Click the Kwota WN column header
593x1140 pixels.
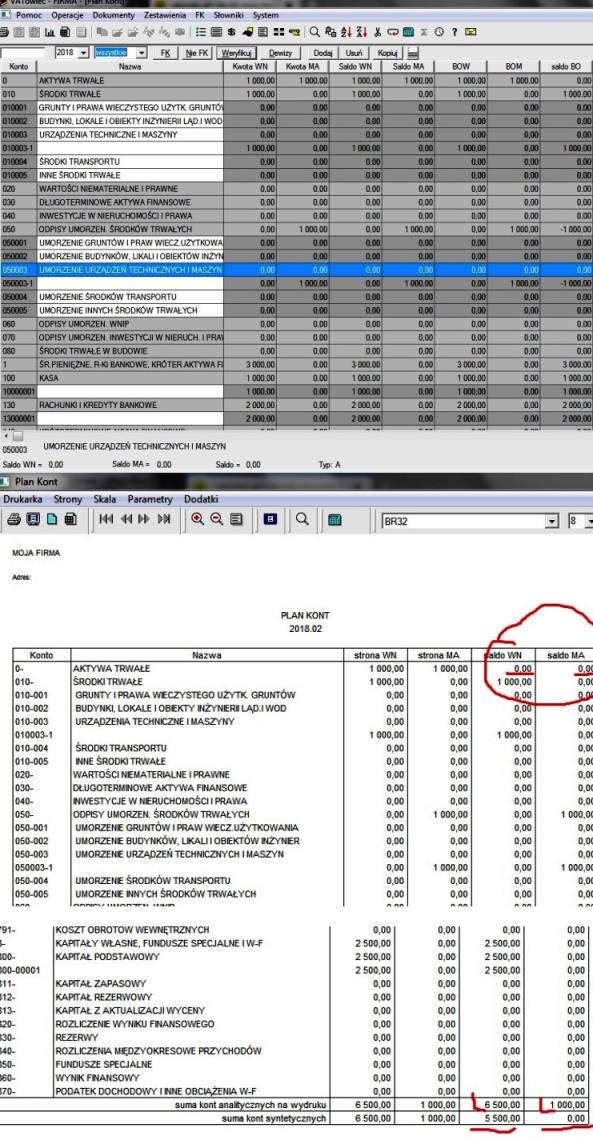tap(250, 67)
